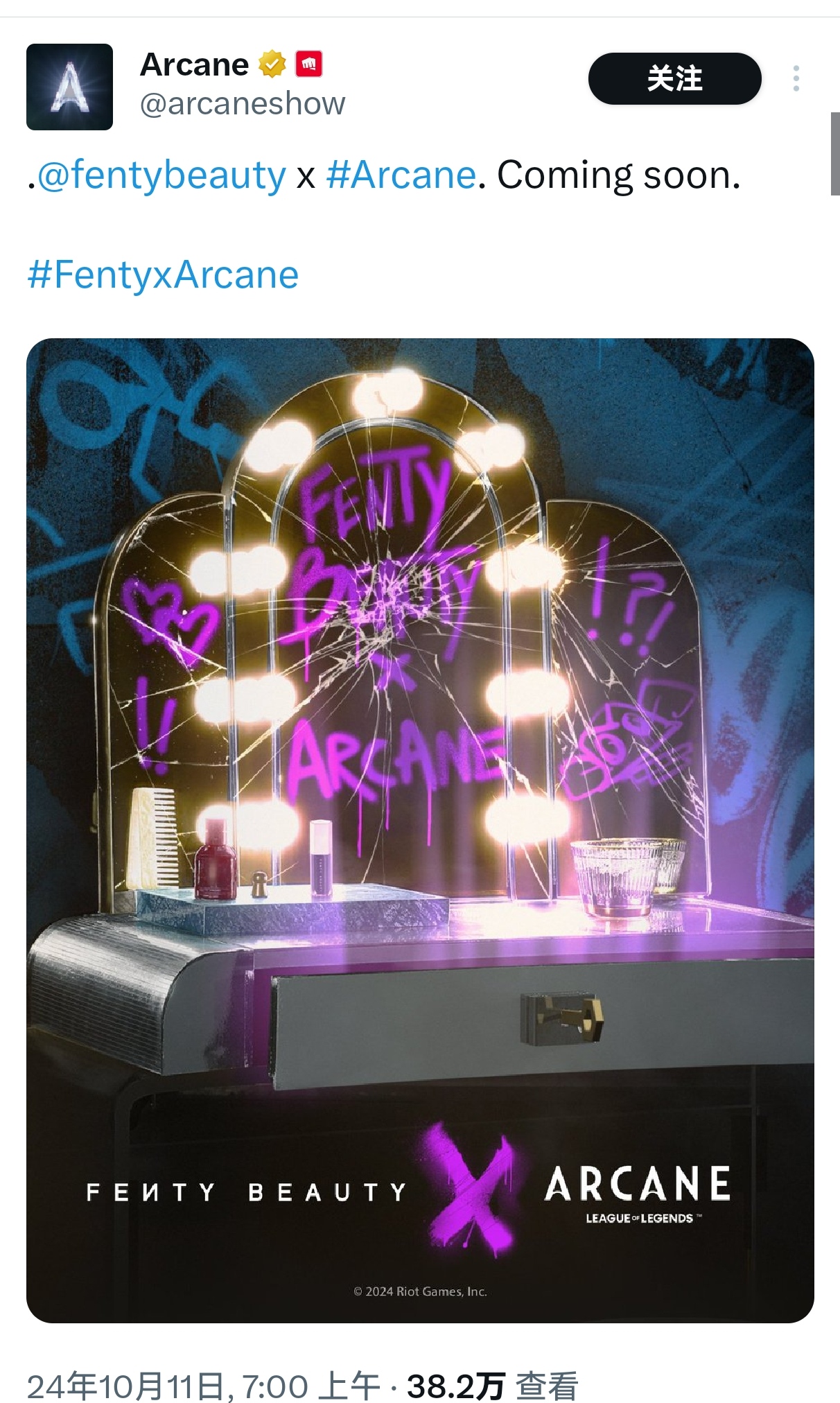Image resolution: width=840 pixels, height=1403 pixels.
Task: Click the Riot Games copyright line in image
Action: pos(420,1291)
